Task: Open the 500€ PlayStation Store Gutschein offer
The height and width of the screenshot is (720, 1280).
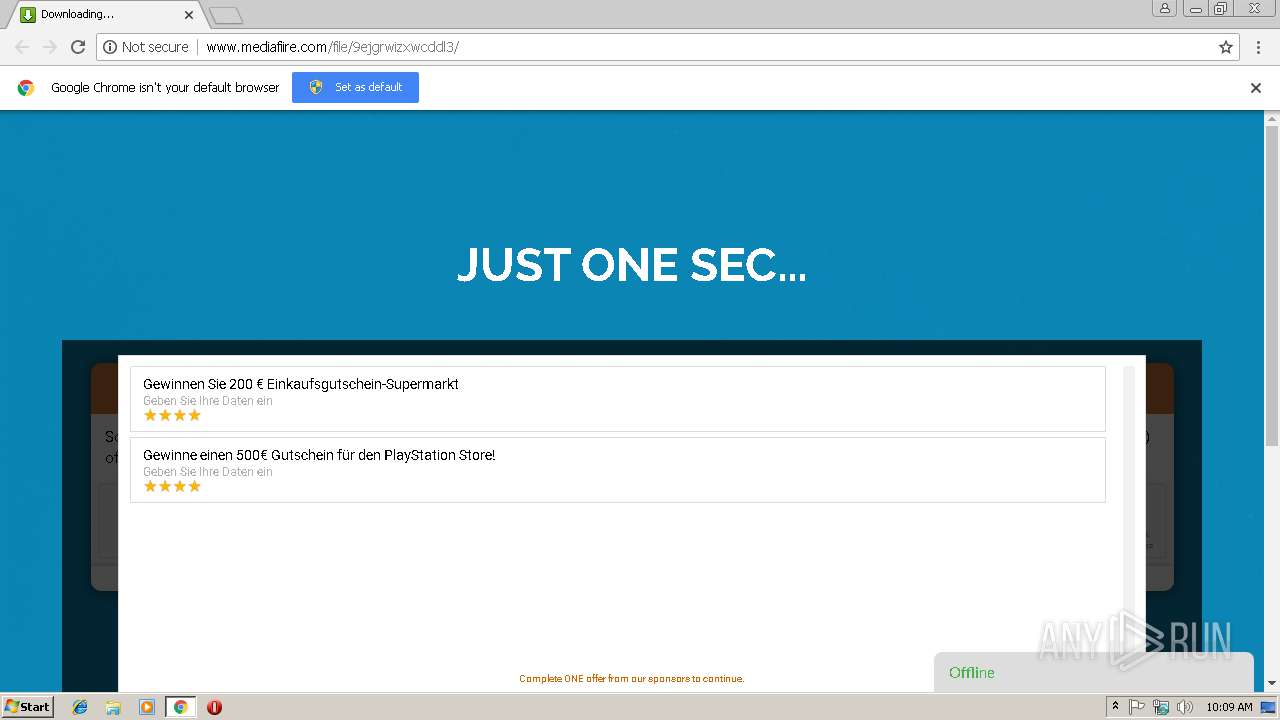Action: click(617, 470)
